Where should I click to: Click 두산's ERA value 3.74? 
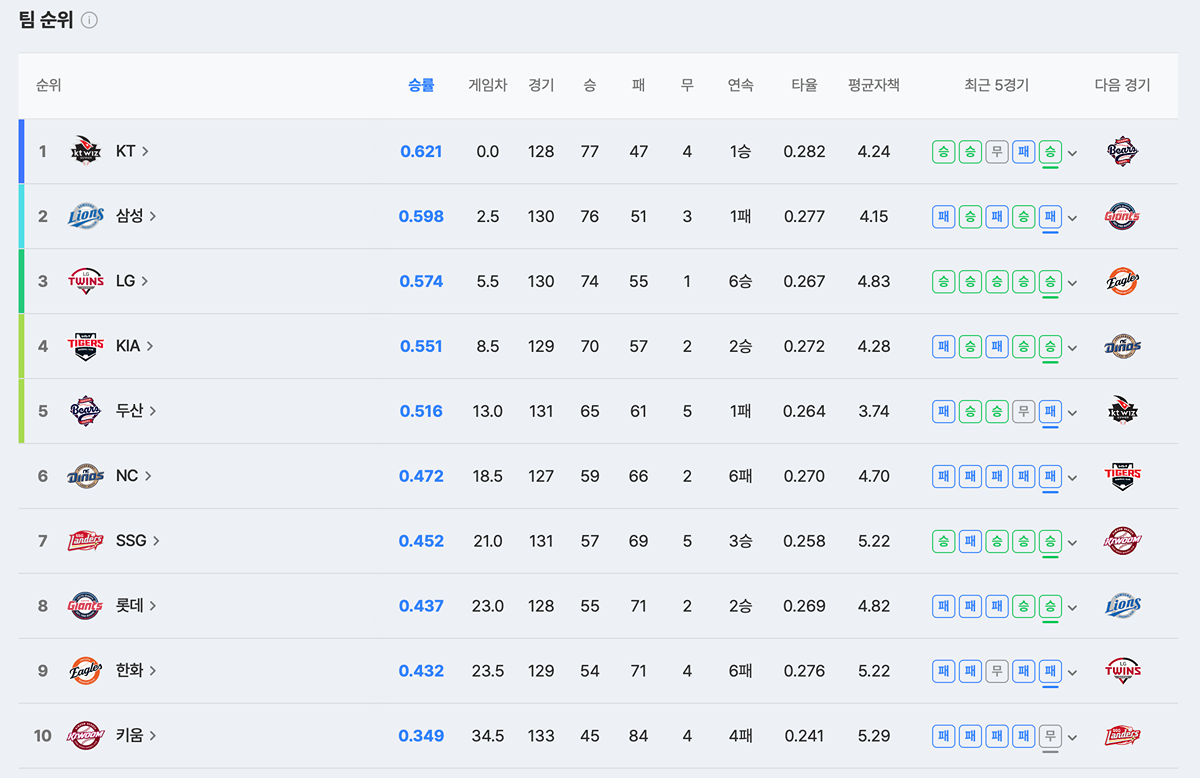pos(874,411)
